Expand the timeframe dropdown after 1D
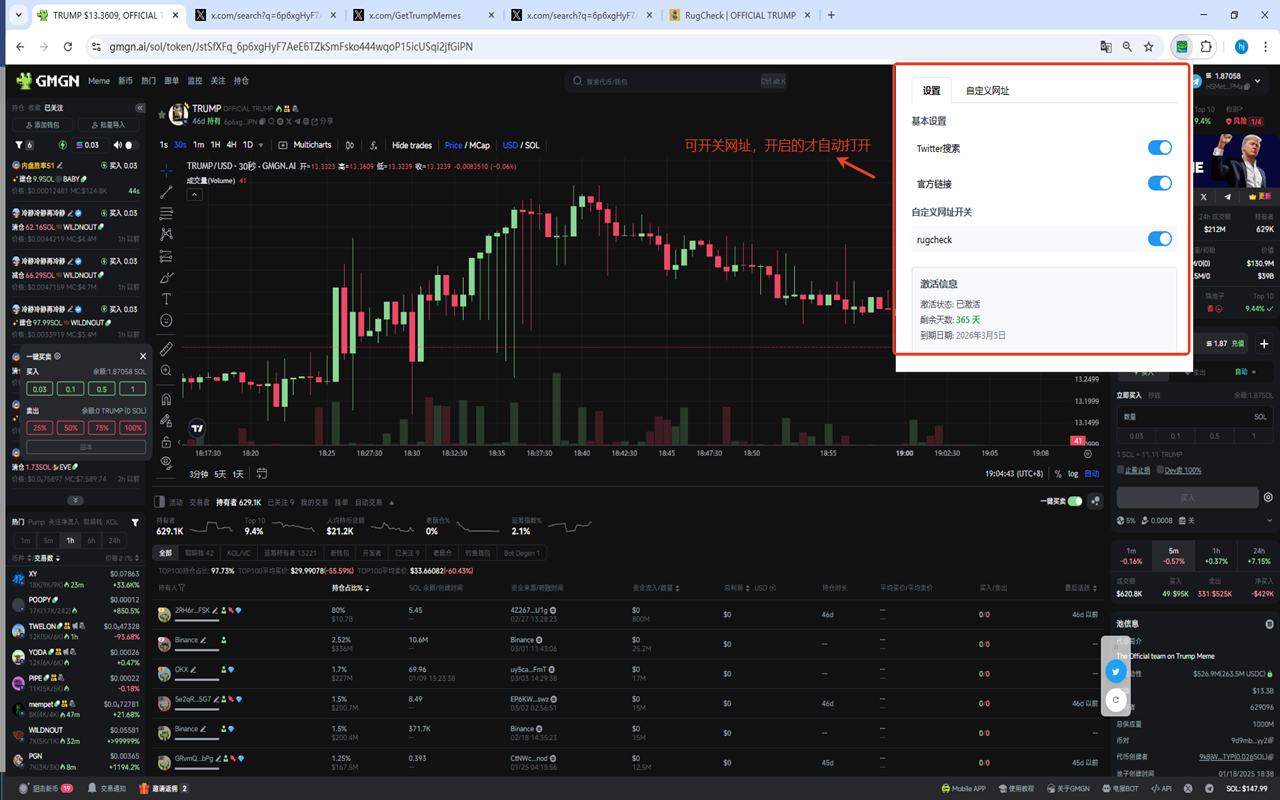The width and height of the screenshot is (1280, 800). pos(260,145)
